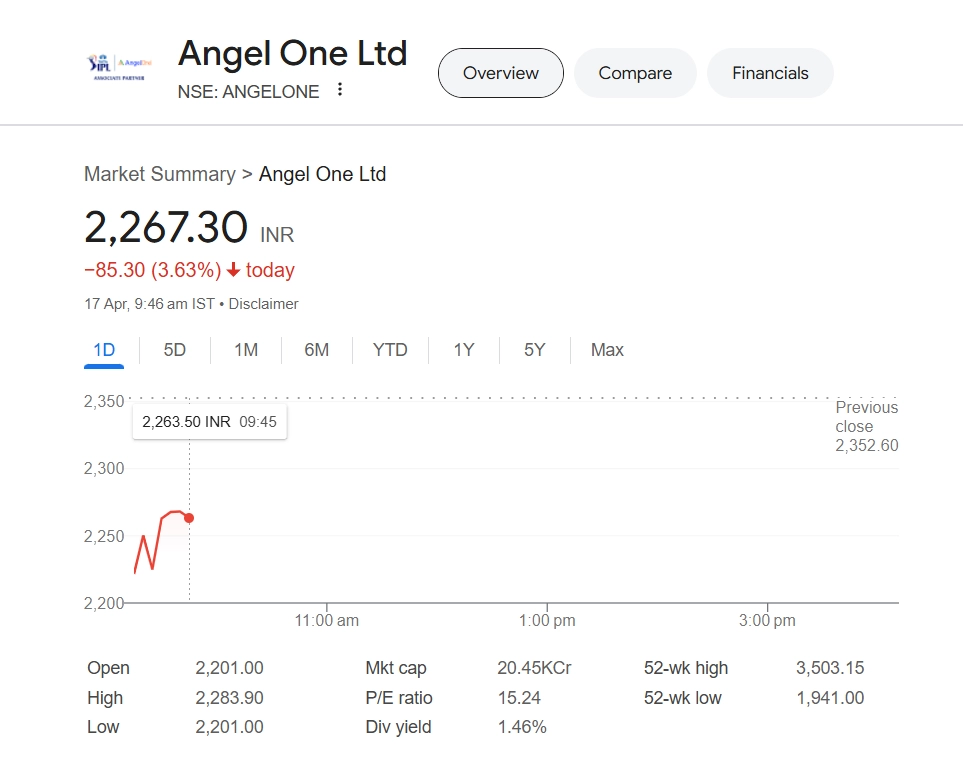Switch chart to 5D range
963x764 pixels.
click(175, 350)
